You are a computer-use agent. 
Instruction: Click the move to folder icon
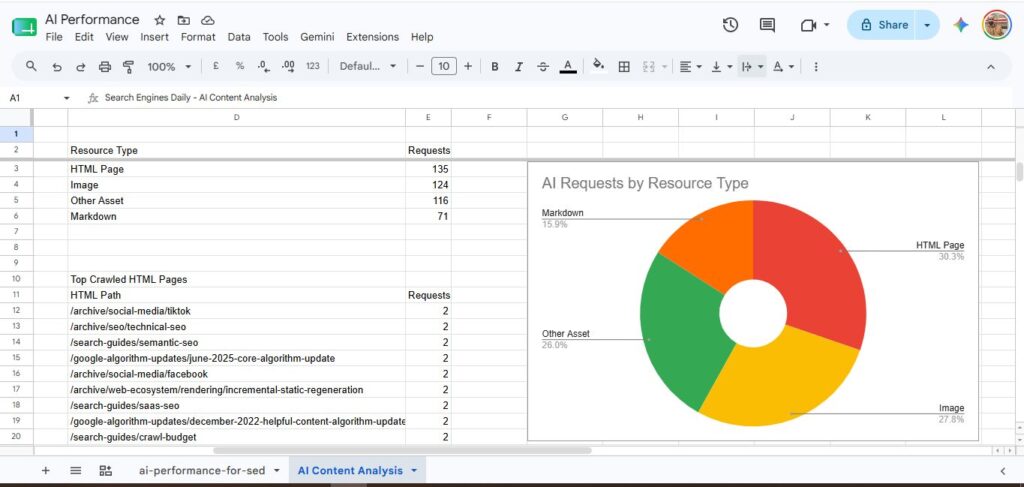click(x=184, y=20)
